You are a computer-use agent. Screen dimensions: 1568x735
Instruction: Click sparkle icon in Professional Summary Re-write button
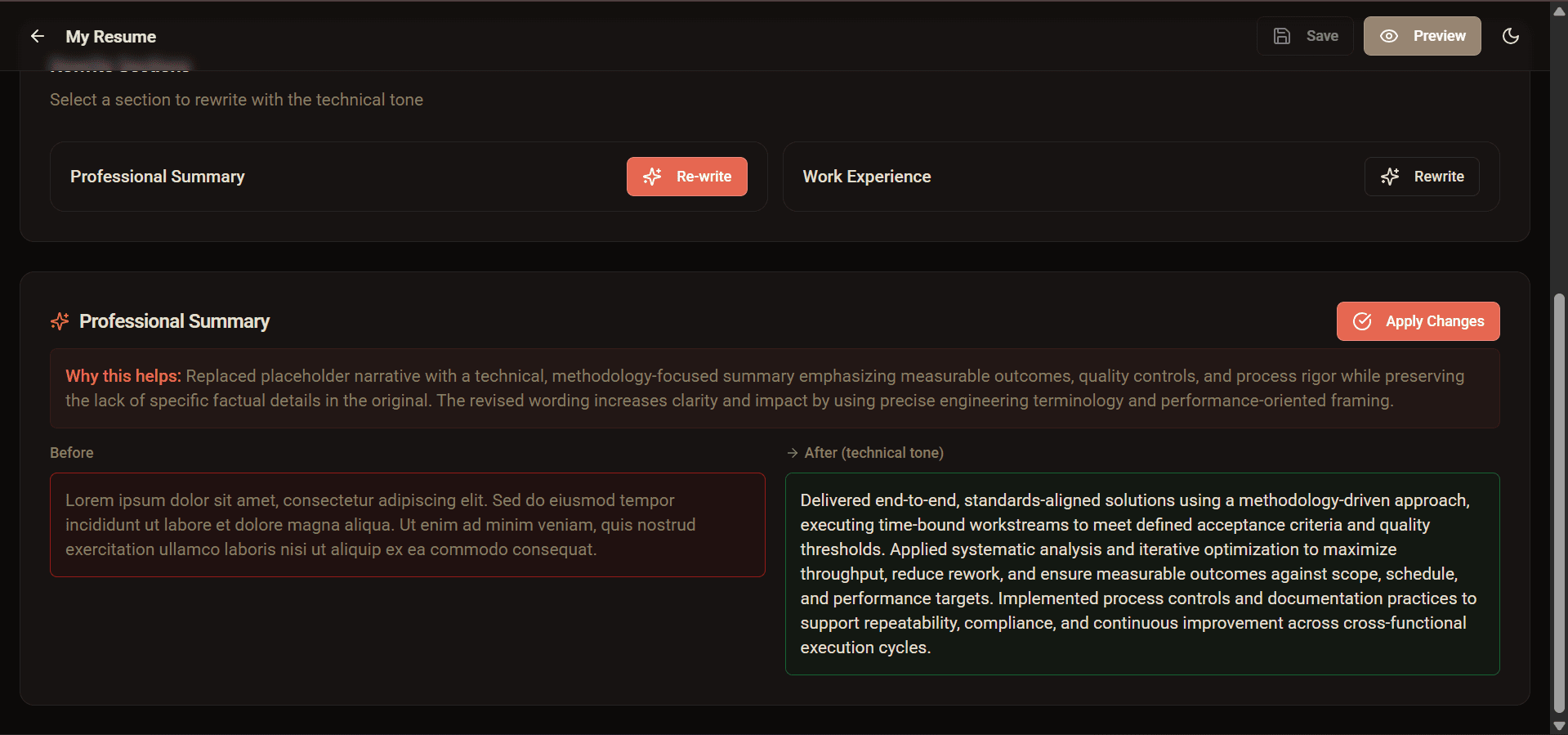click(652, 177)
